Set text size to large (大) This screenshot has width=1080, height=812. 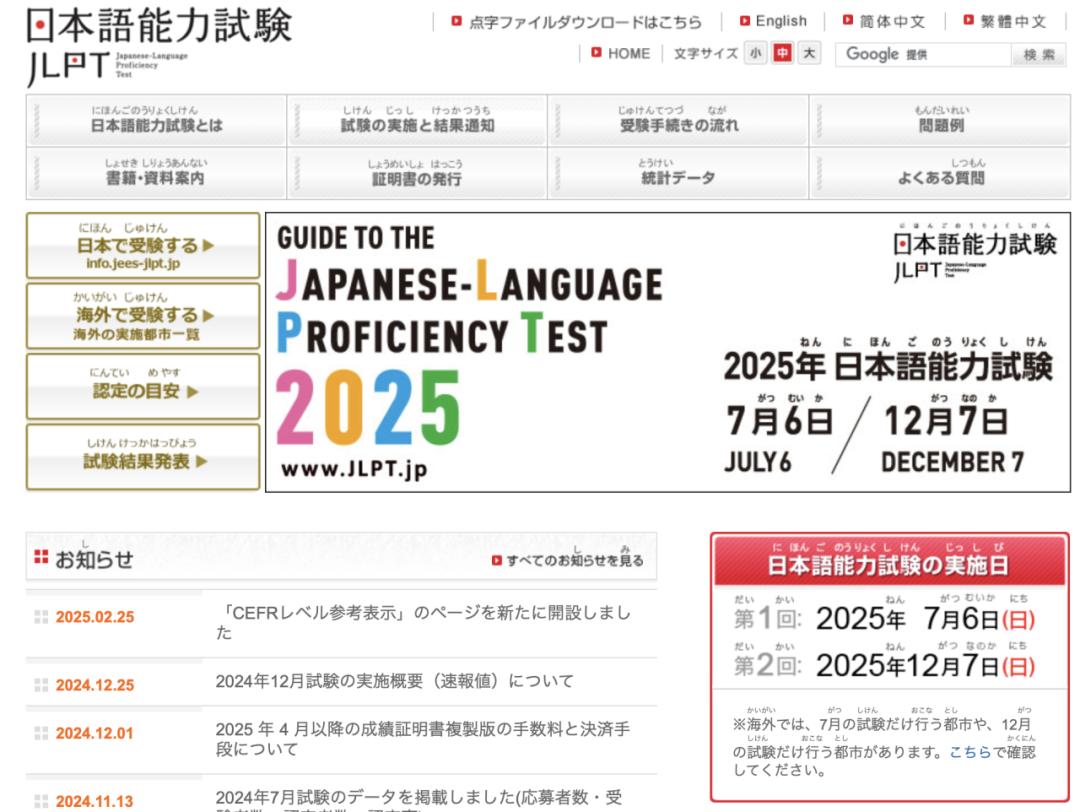tap(809, 53)
